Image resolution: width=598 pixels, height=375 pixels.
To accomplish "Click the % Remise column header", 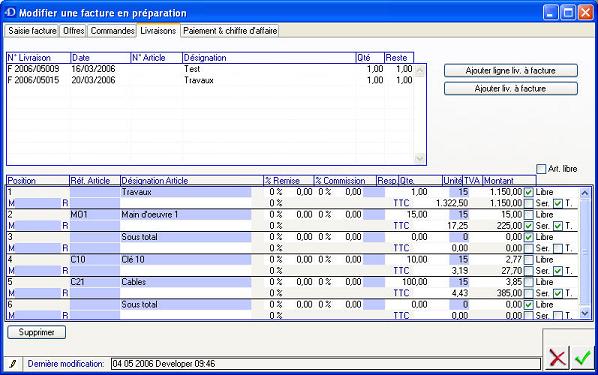I will [288, 181].
